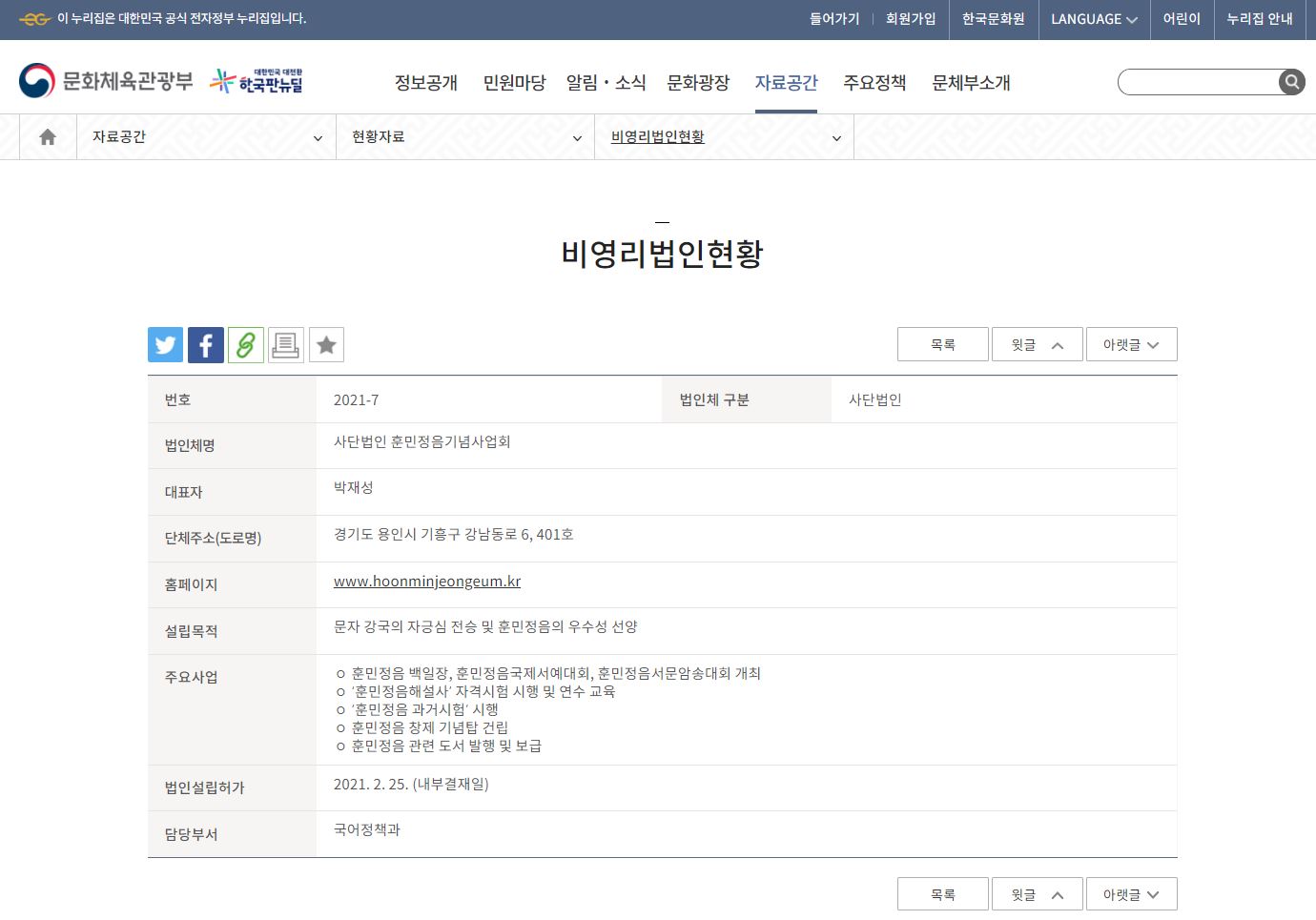Click top 아랫글 next post button
Image resolution: width=1316 pixels, height=920 pixels.
click(x=1132, y=344)
